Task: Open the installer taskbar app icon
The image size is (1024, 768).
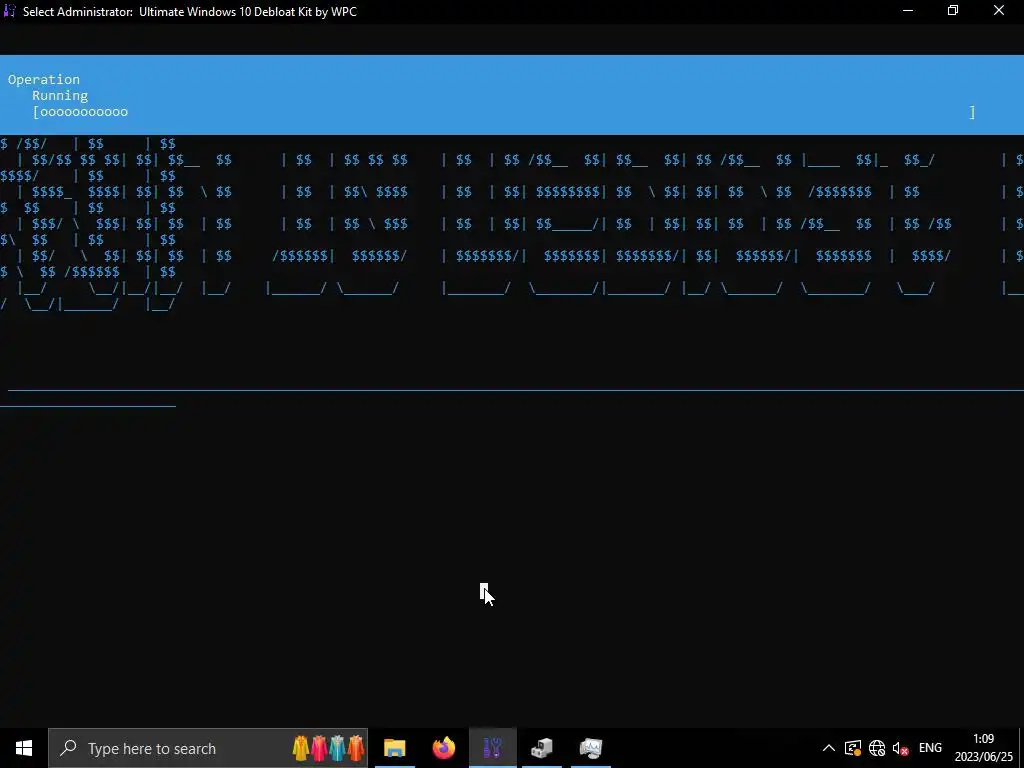Action: pyautogui.click(x=542, y=748)
